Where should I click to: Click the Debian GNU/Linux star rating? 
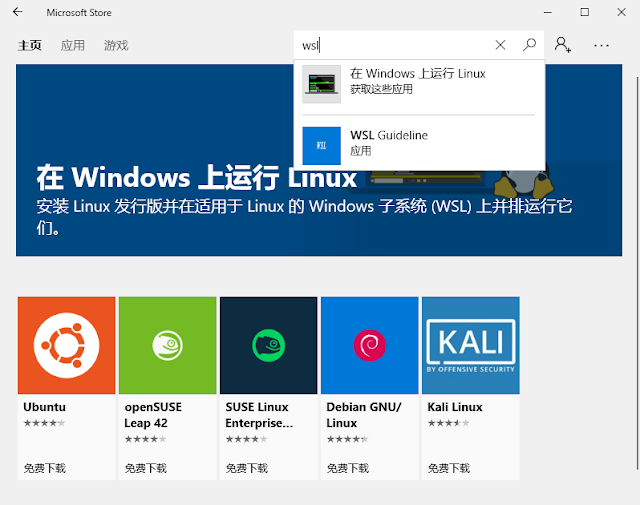347,439
